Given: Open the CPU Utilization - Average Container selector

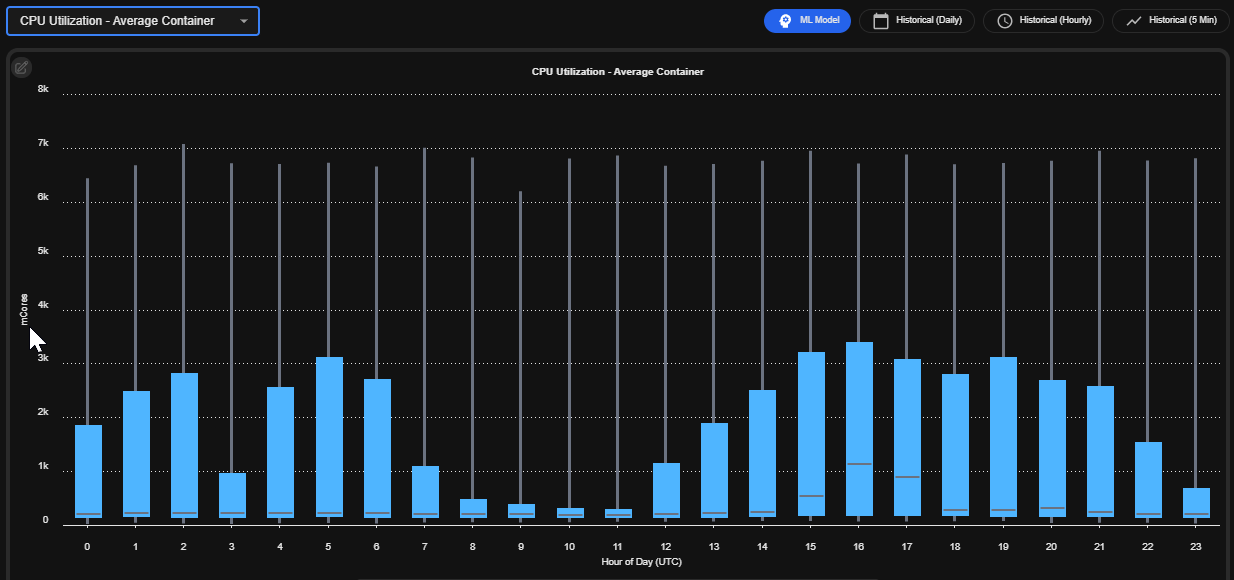Looking at the screenshot, I should (133, 21).
